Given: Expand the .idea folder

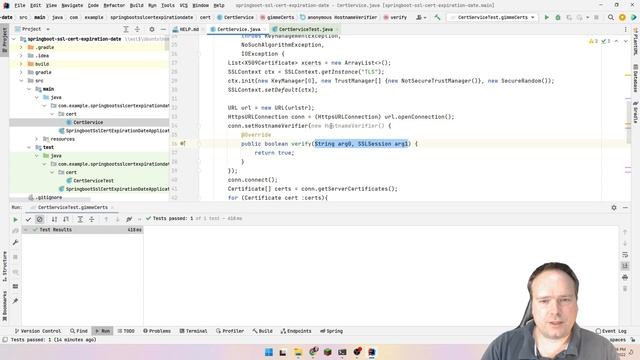Looking at the screenshot, I should coord(21,56).
